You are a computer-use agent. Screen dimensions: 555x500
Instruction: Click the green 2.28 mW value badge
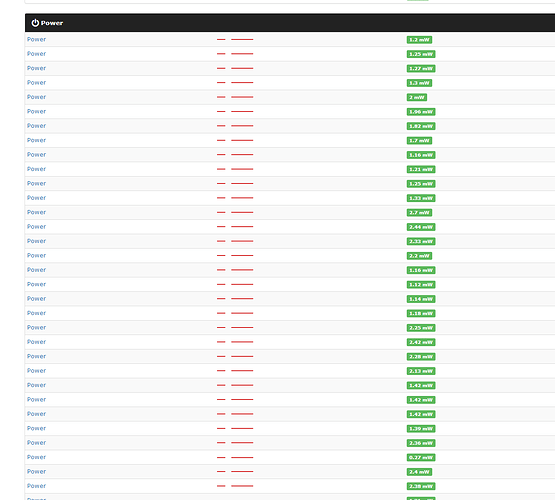pyautogui.click(x=421, y=357)
